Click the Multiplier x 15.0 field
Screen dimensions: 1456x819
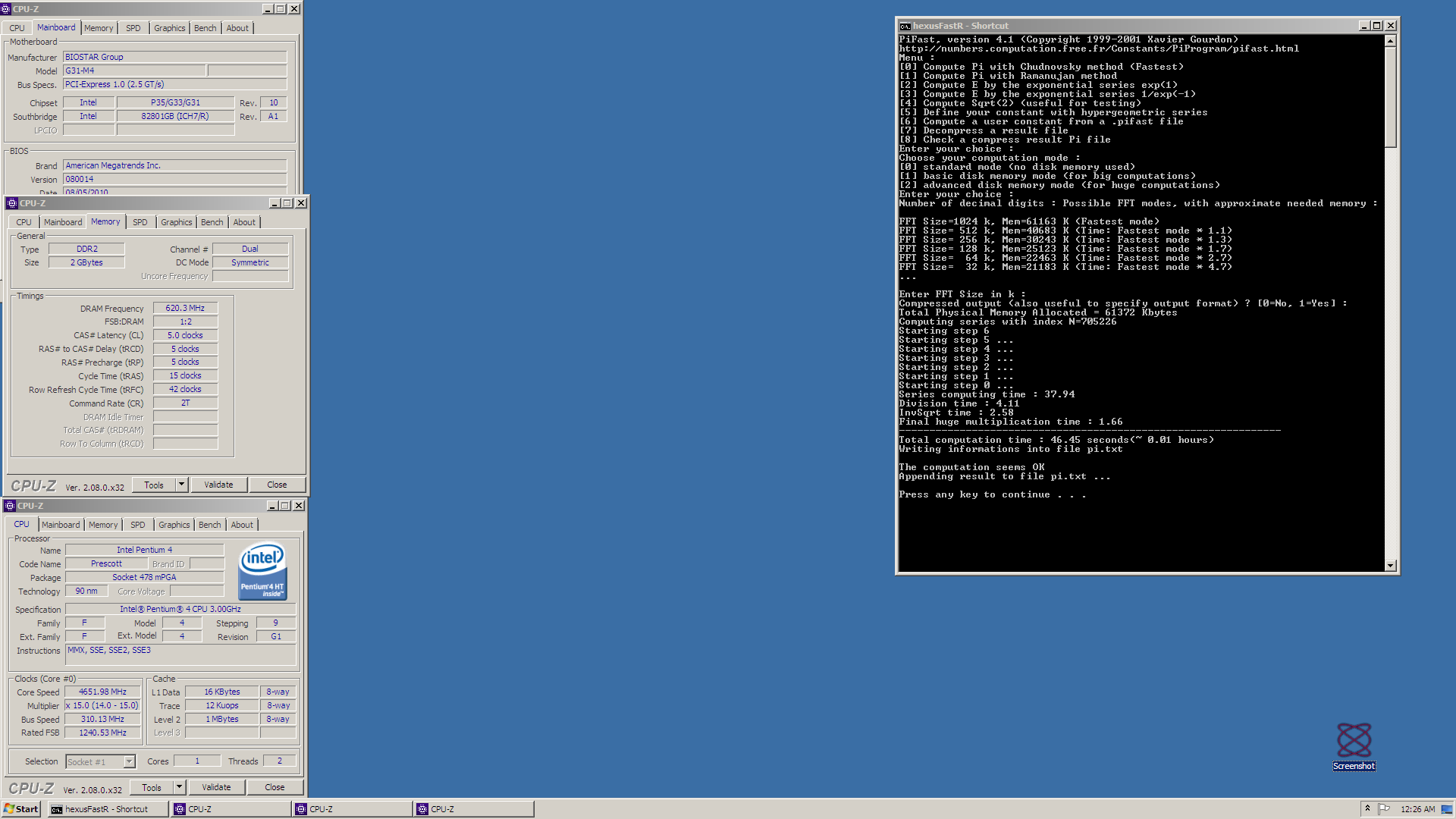[102, 705]
